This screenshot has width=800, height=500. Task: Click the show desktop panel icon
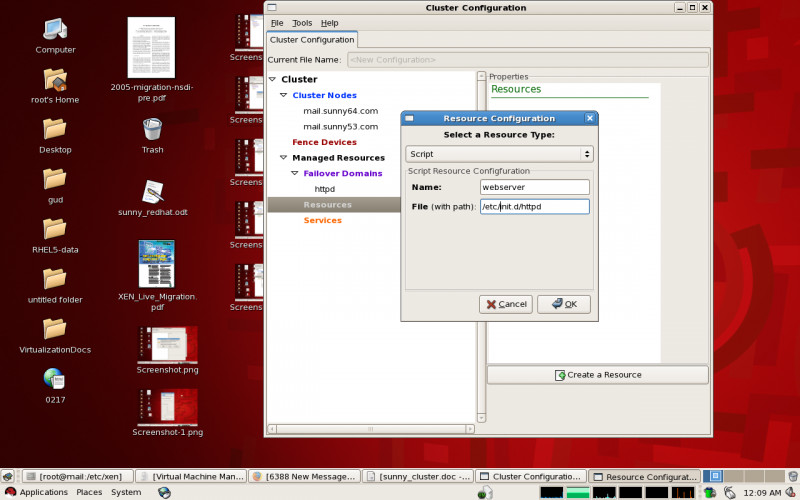click(8, 476)
